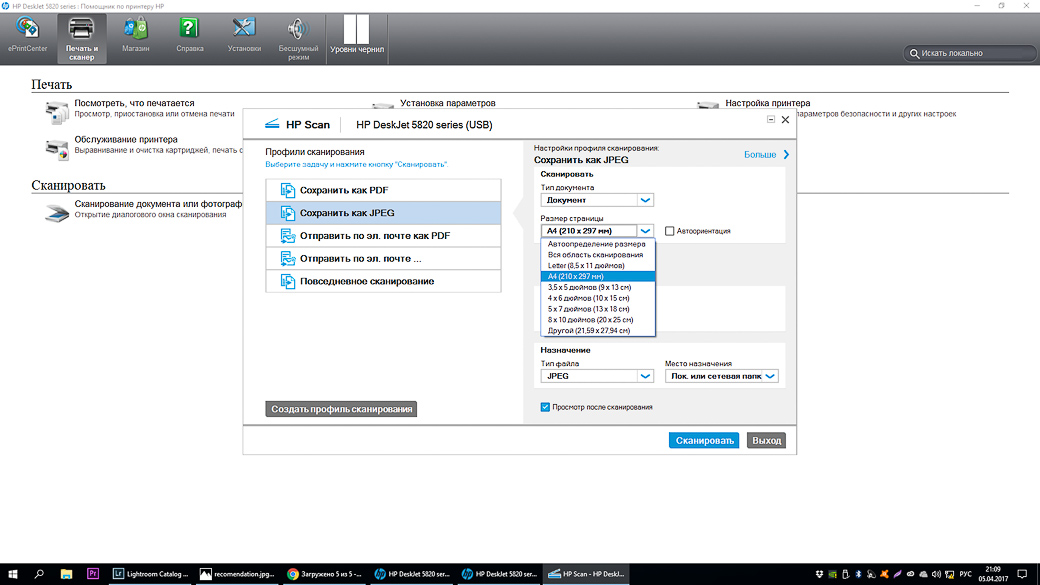
Task: Open File Explorer from the taskbar
Action: pos(66,574)
